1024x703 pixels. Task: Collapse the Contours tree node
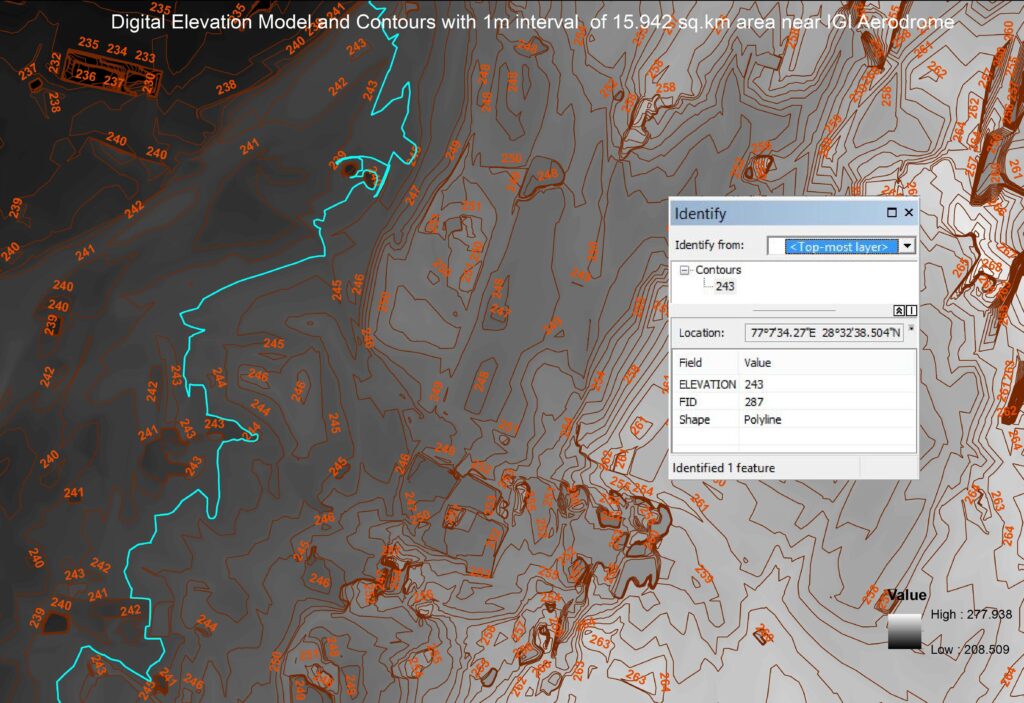[685, 270]
